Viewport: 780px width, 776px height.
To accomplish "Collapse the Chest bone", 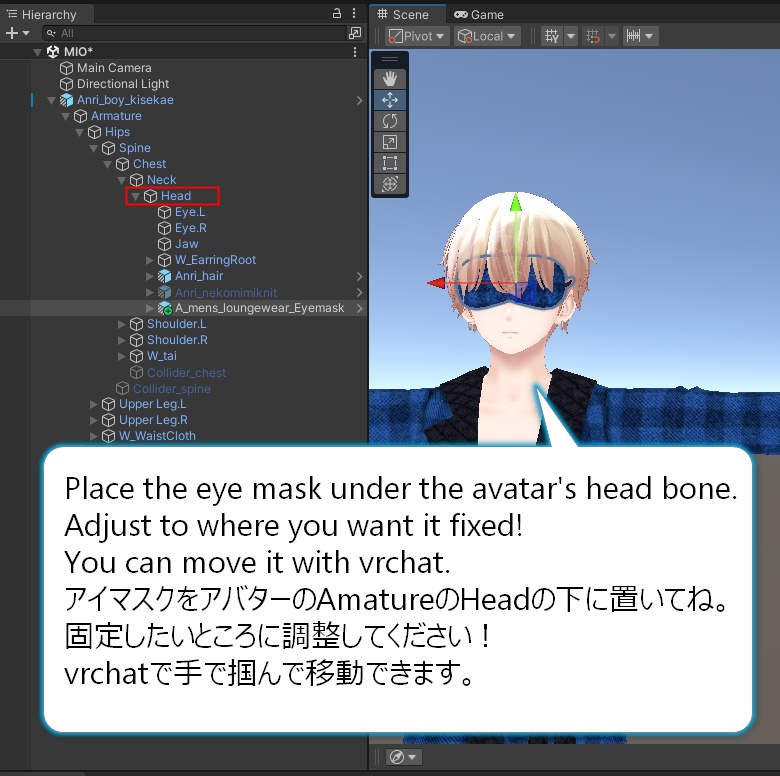I will click(x=107, y=164).
